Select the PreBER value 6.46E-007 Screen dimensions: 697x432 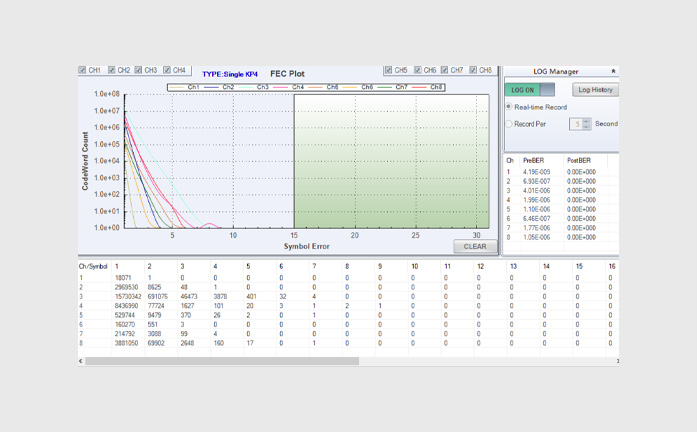tap(537, 219)
